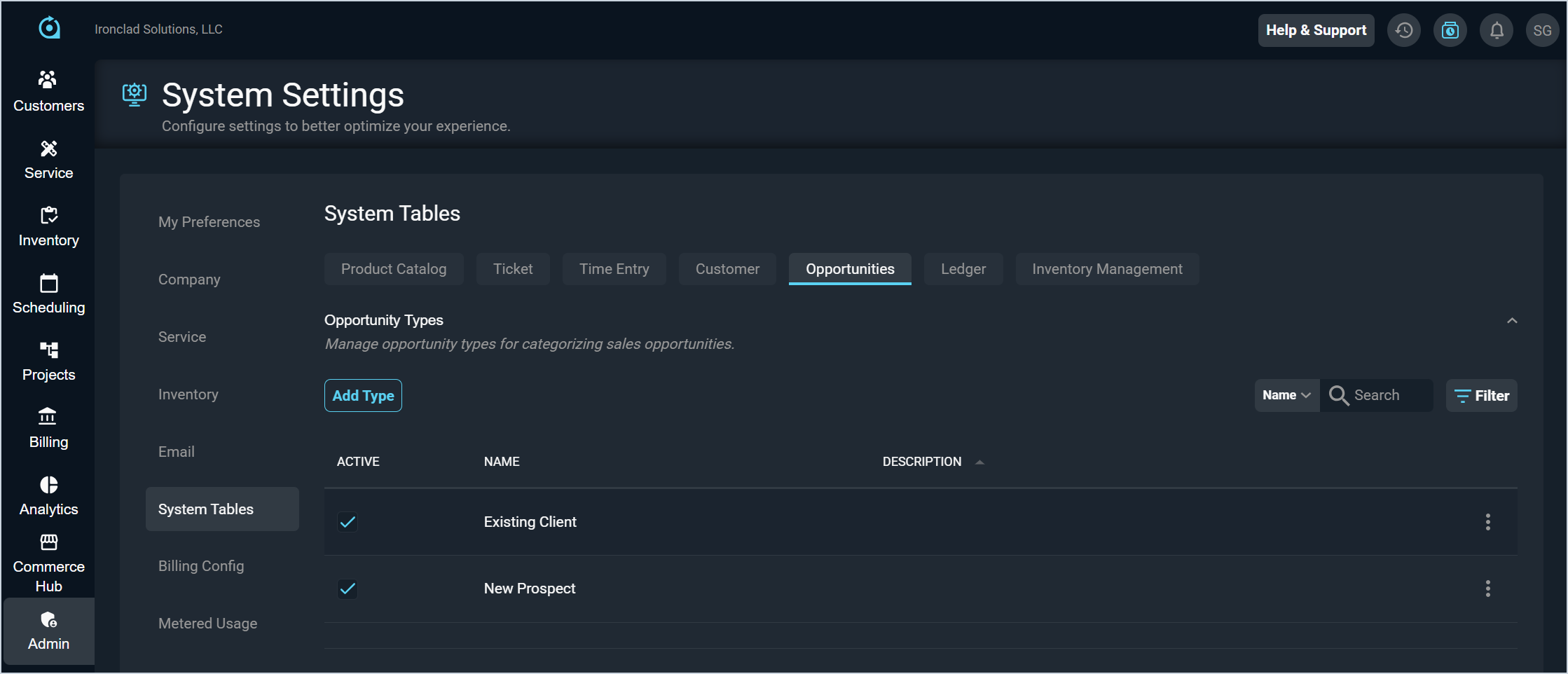Sort table by the Description column

pyautogui.click(x=922, y=462)
